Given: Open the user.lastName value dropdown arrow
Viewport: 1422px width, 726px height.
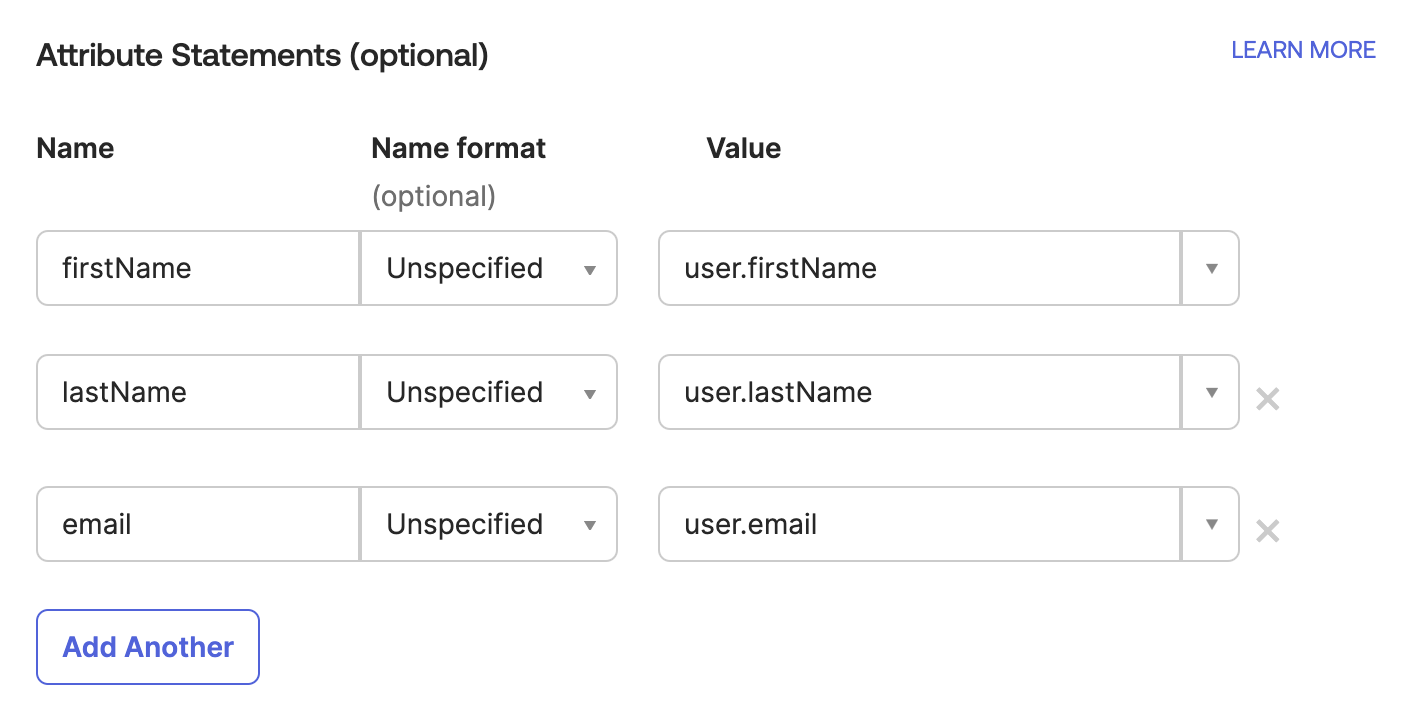Looking at the screenshot, I should pos(1211,392).
